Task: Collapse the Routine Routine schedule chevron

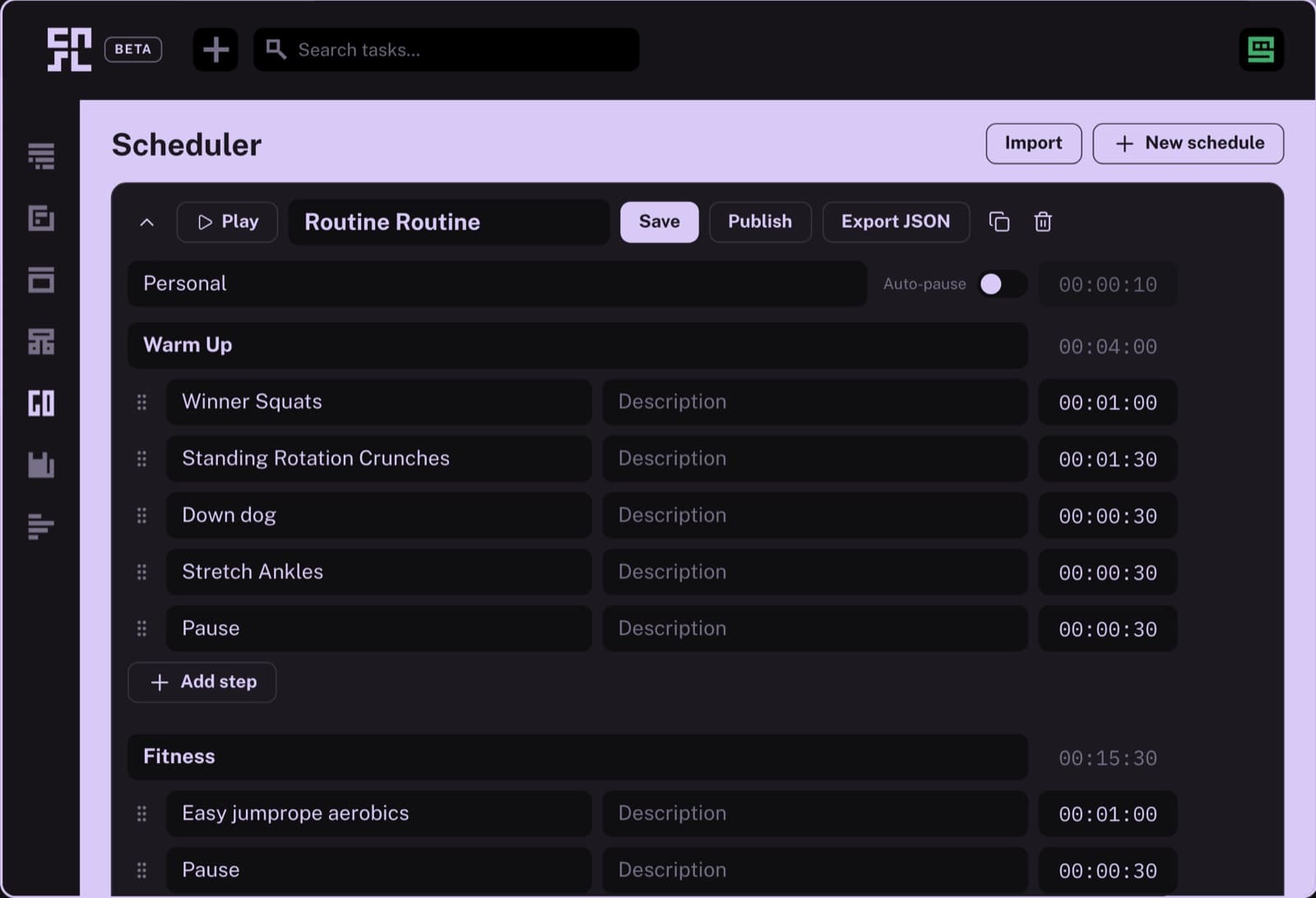Action: click(x=147, y=222)
